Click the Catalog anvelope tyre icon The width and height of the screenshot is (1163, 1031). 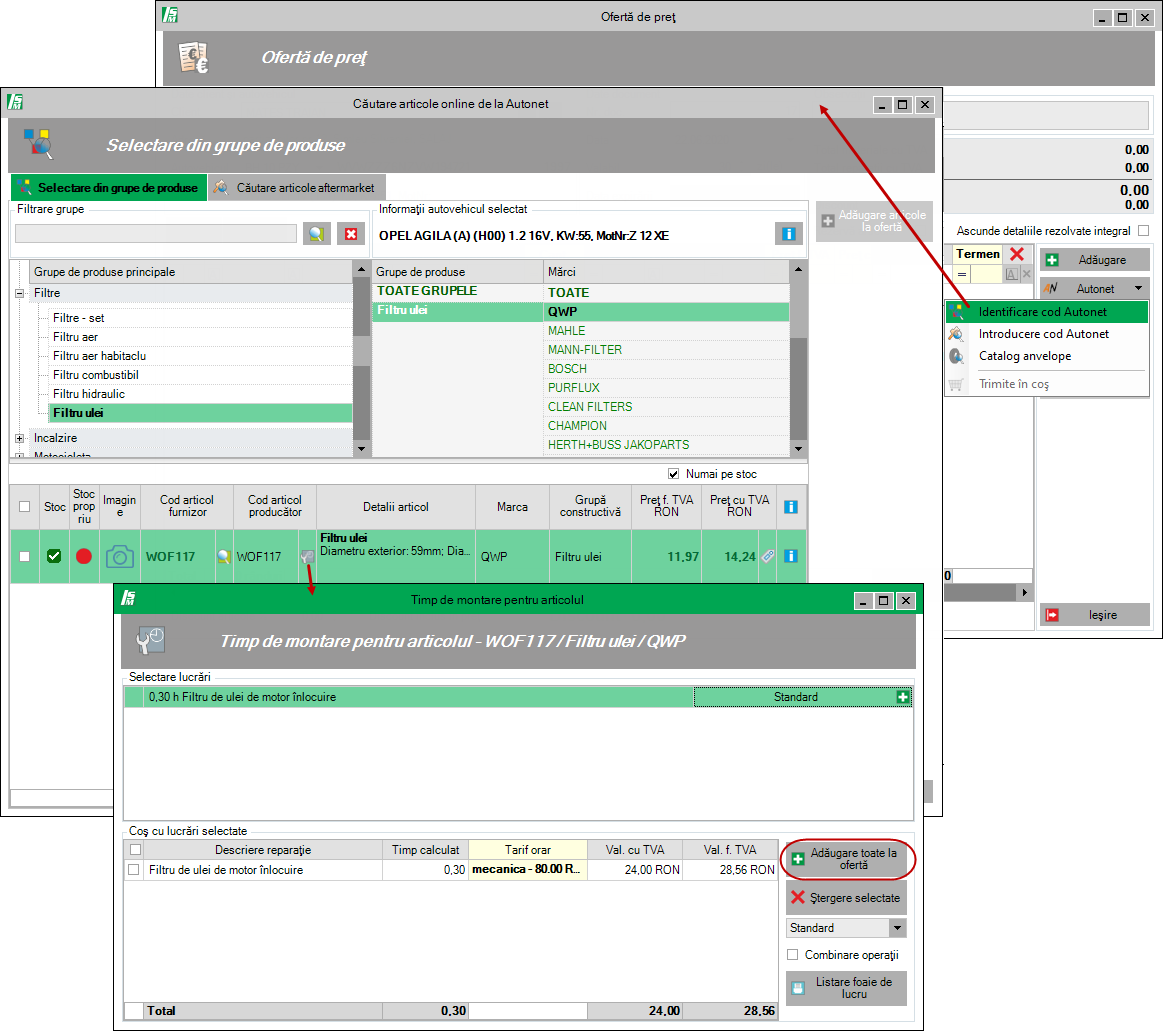[957, 356]
